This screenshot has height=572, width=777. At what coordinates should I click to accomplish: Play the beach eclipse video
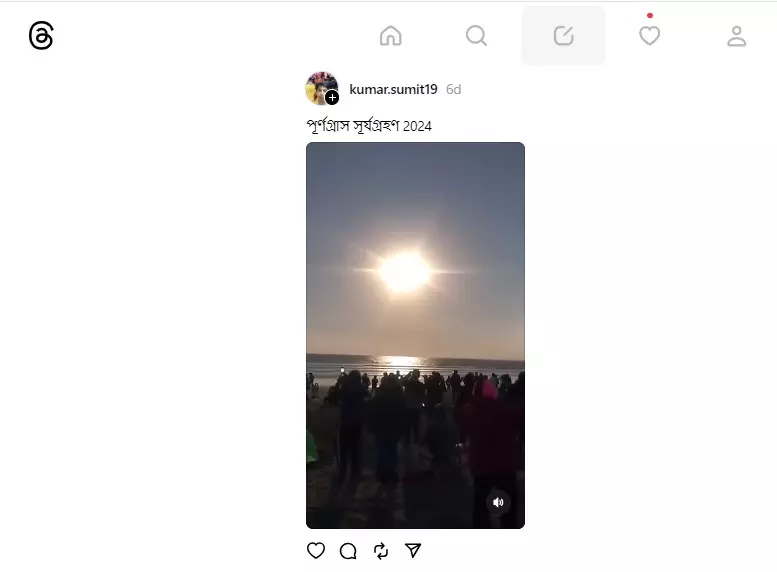tap(415, 335)
